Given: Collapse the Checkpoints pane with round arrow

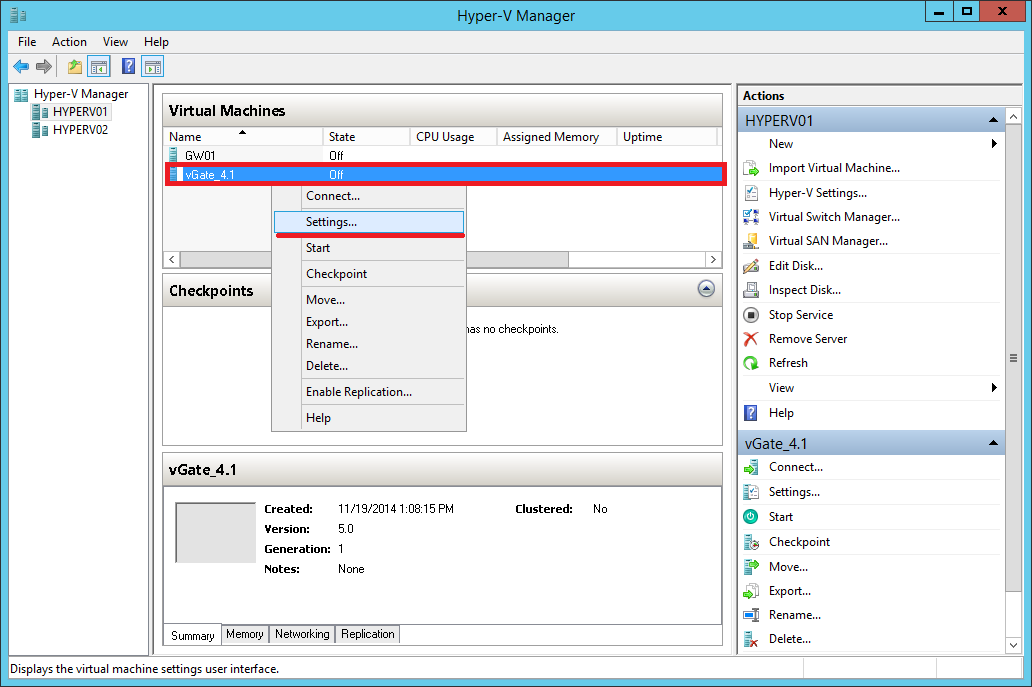Looking at the screenshot, I should pyautogui.click(x=706, y=289).
